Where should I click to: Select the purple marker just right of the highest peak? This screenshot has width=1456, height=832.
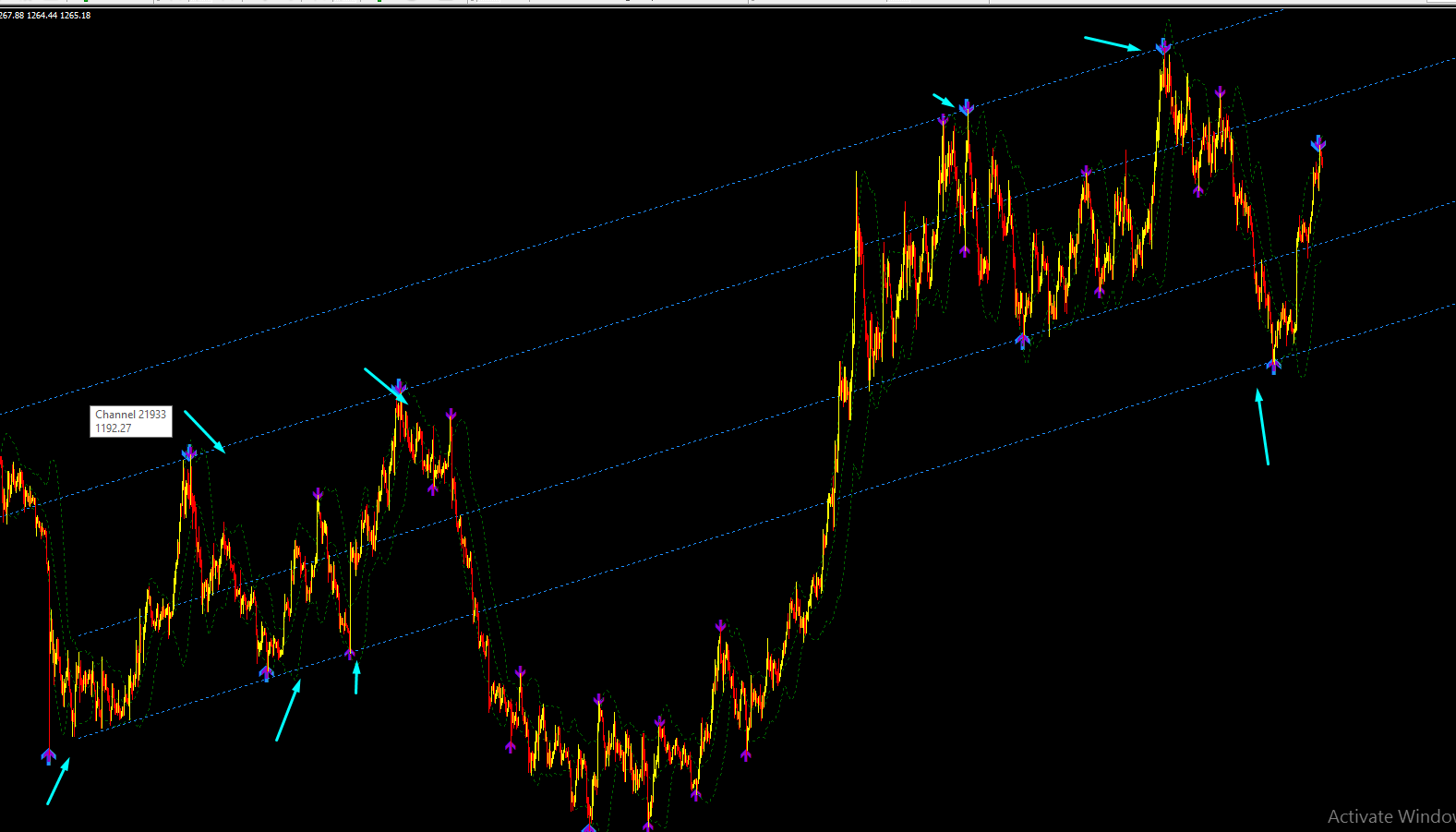pyautogui.click(x=1221, y=92)
